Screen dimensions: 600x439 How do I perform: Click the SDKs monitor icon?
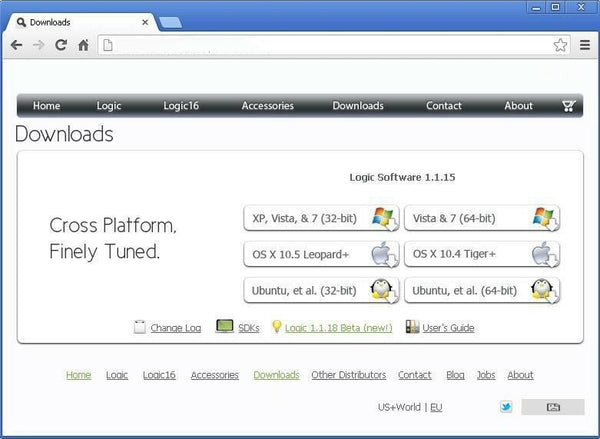coord(225,326)
